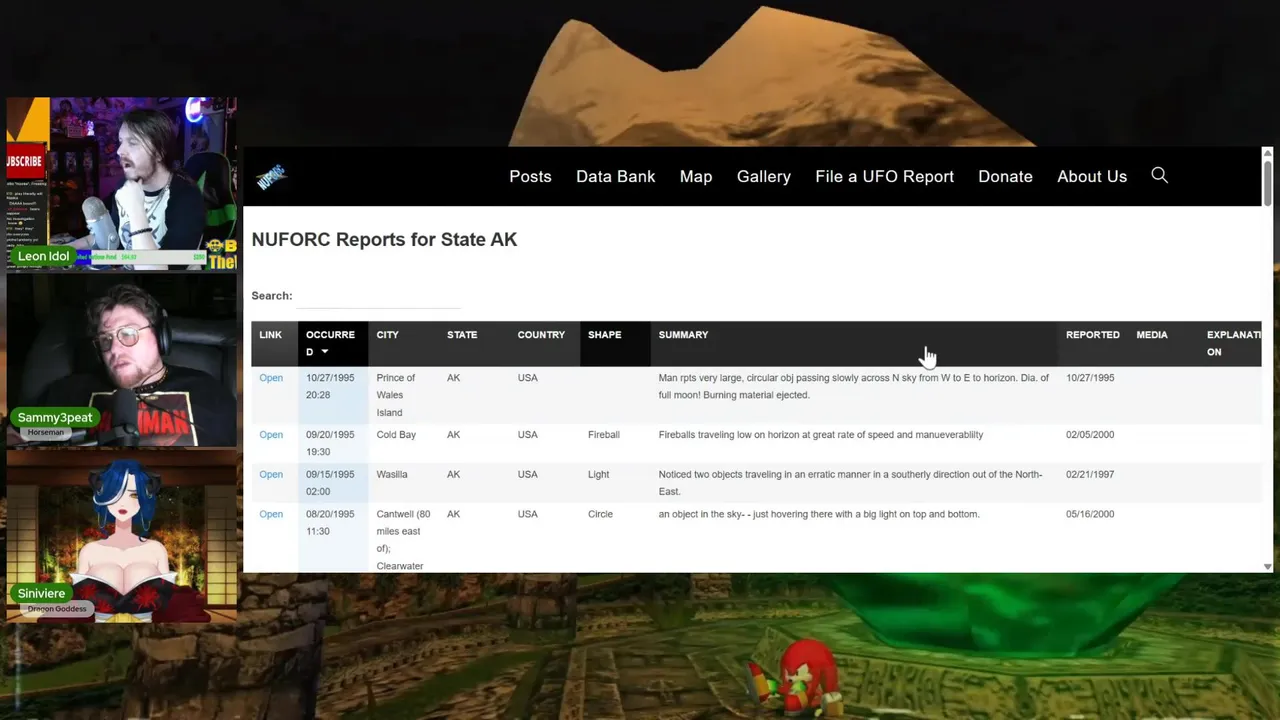Image resolution: width=1280 pixels, height=720 pixels.
Task: Click the Leon Idol webcam feed
Action: (121, 184)
